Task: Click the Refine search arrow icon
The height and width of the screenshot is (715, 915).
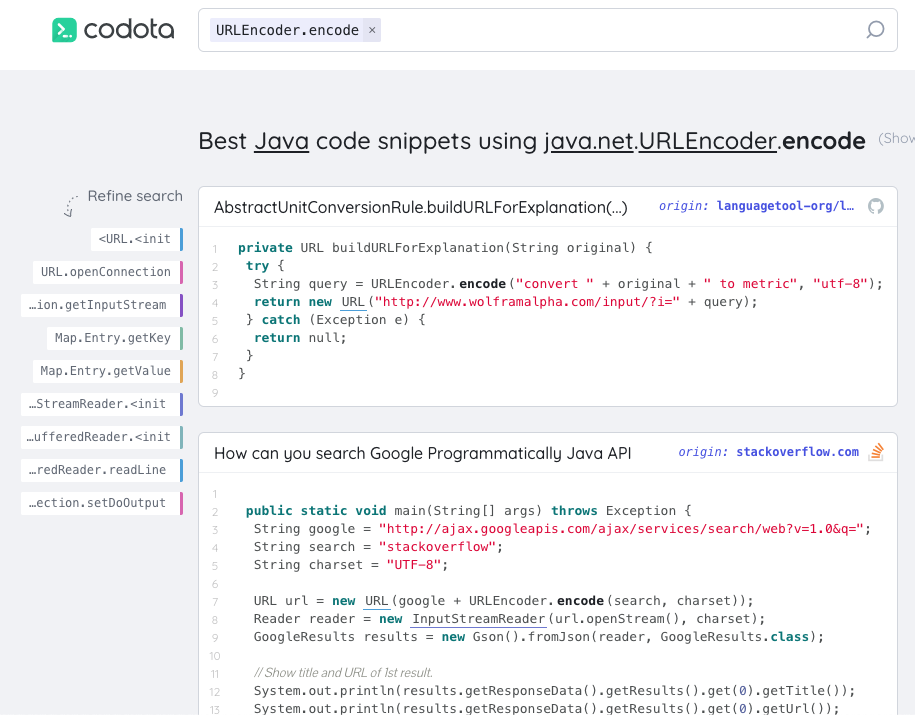Action: (69, 205)
